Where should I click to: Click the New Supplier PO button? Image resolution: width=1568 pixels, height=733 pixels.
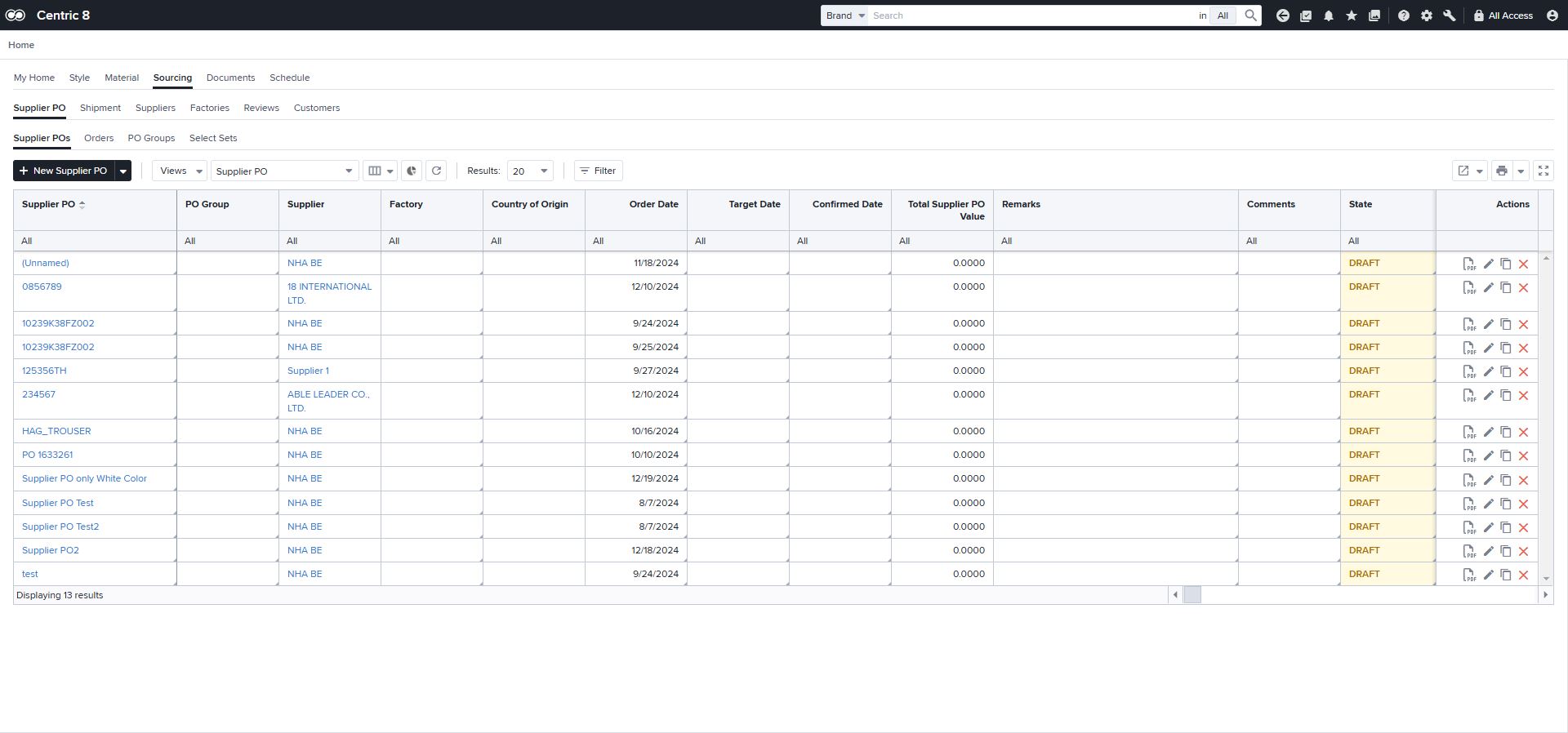pyautogui.click(x=64, y=171)
